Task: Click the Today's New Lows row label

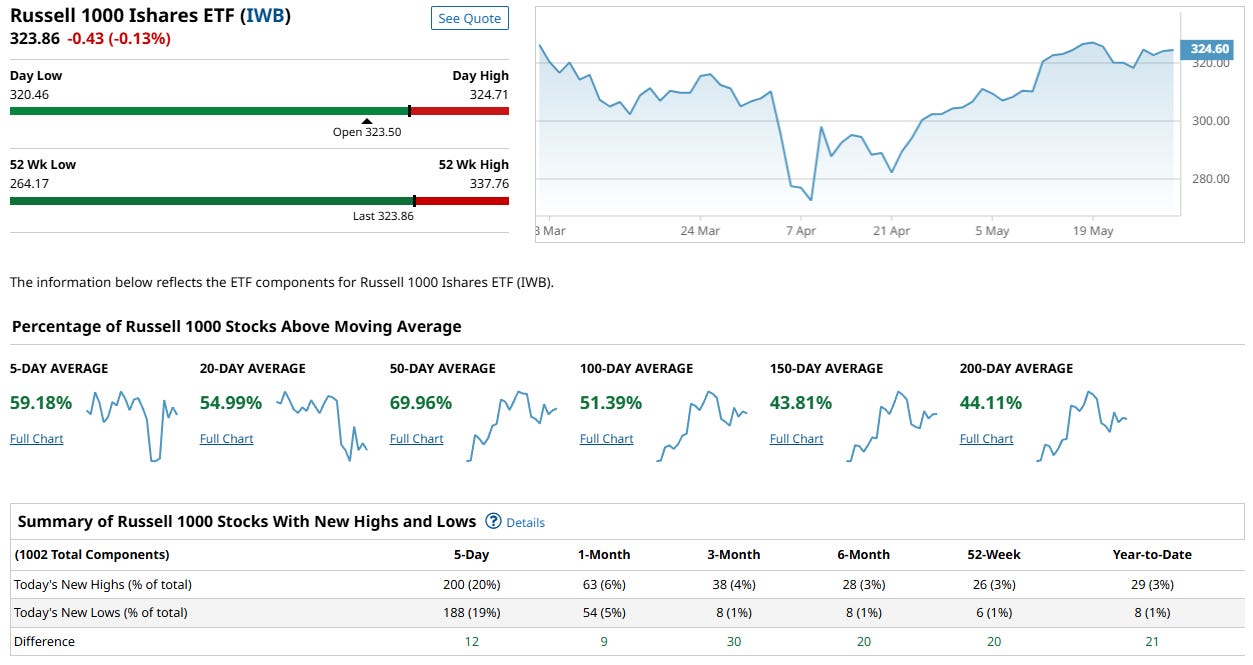Action: pos(101,612)
